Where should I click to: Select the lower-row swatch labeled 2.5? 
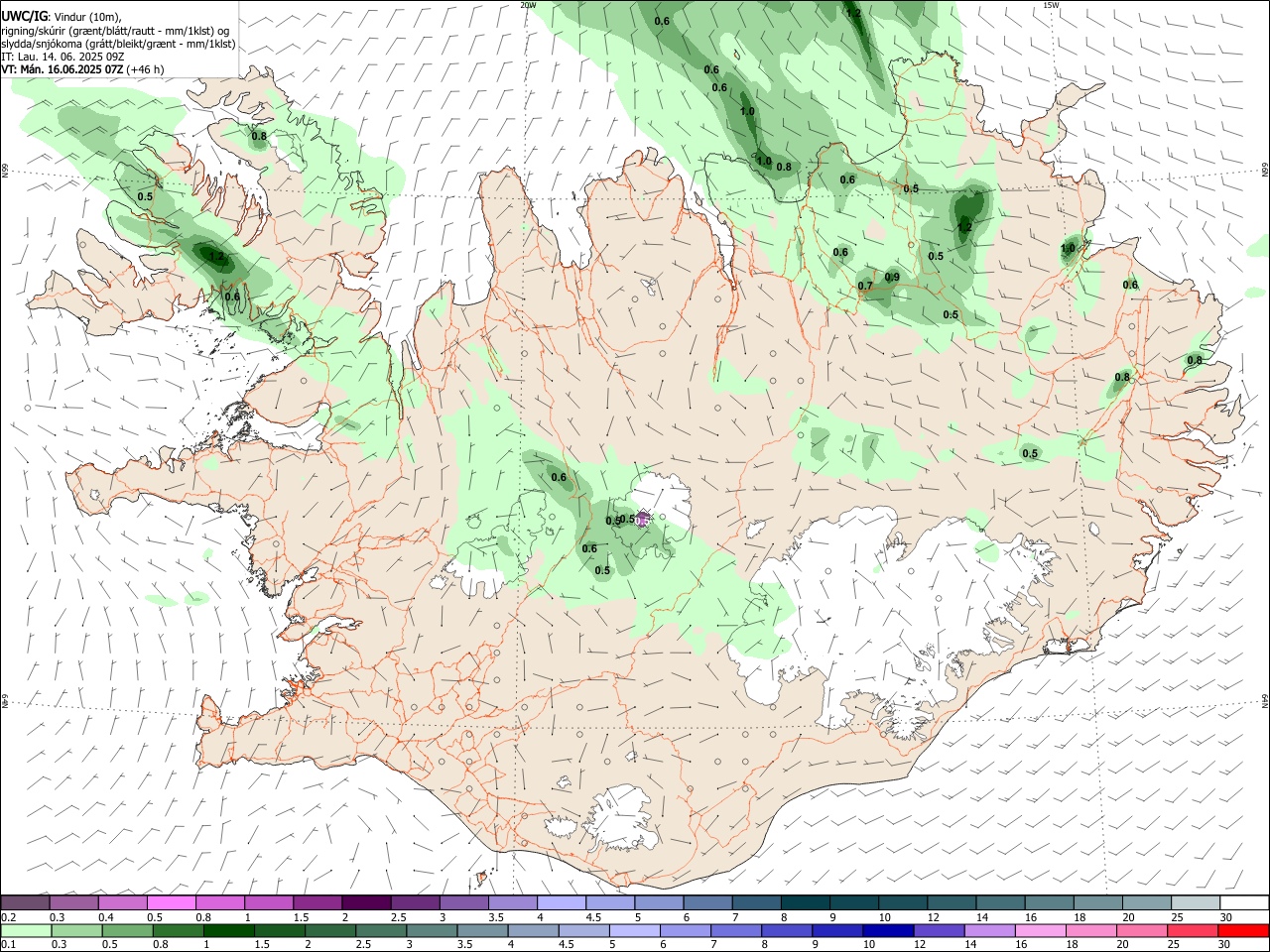382,930
